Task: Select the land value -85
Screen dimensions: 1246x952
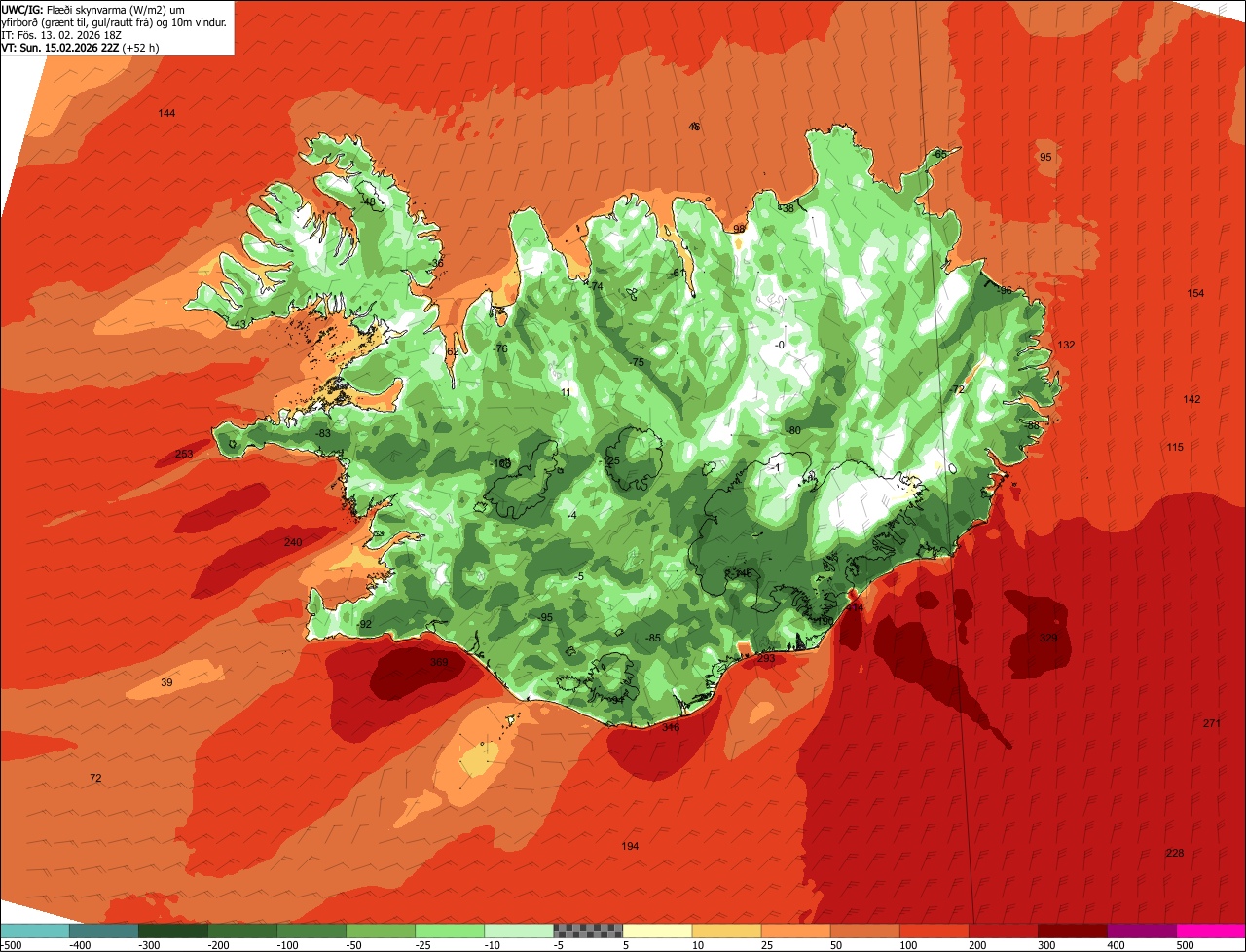Action: pos(653,639)
